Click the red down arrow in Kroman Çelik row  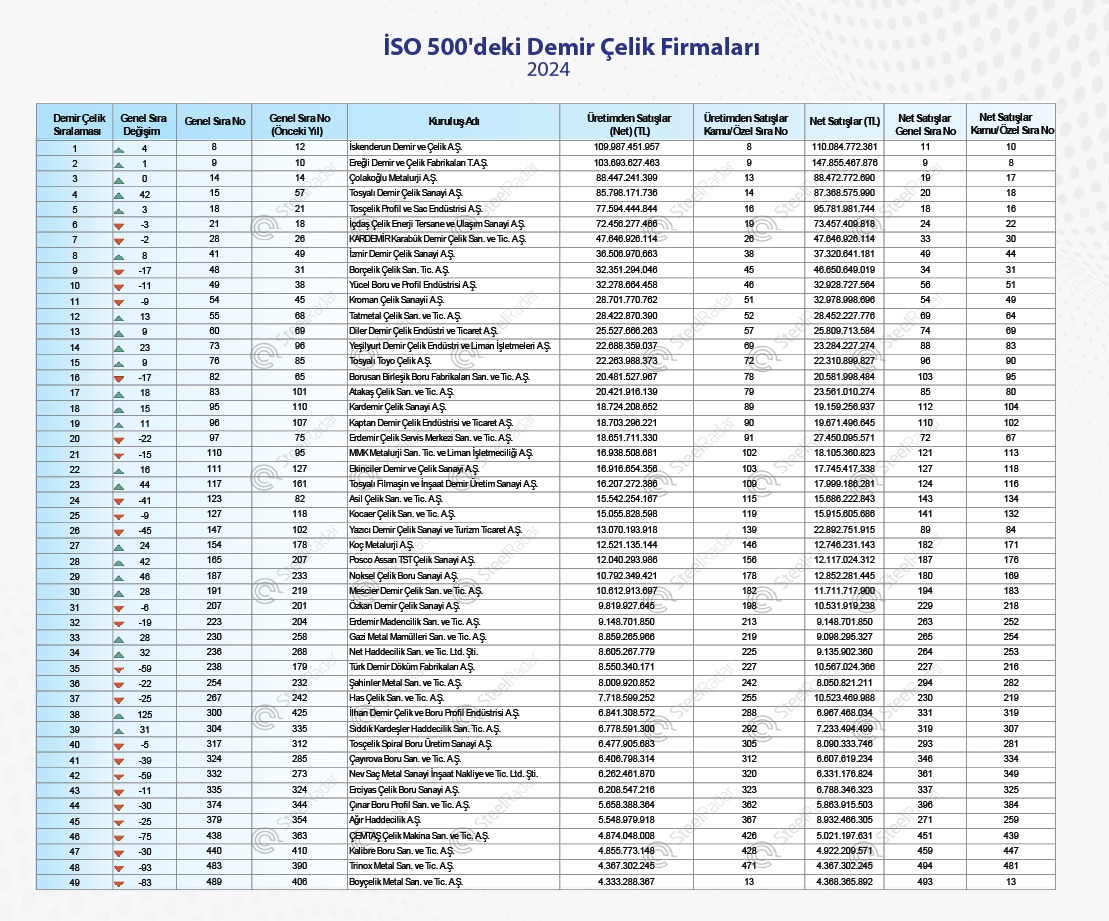119,303
